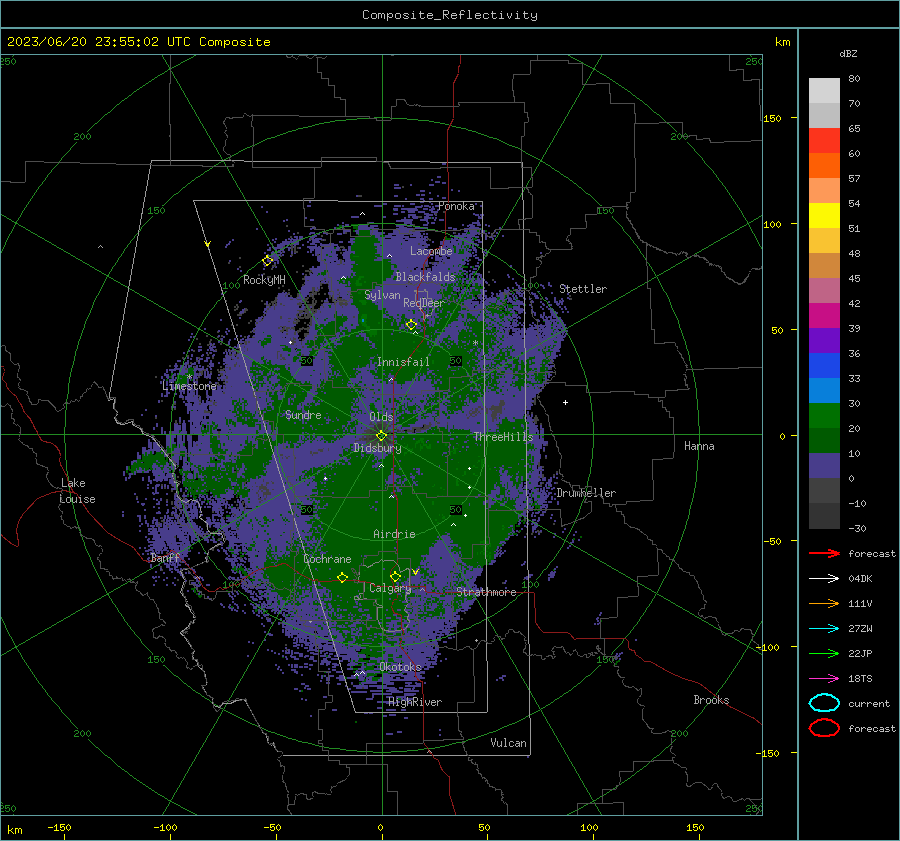Select the bright green dBZ scale swatch
Screen dimensions: 900x841
824,415
